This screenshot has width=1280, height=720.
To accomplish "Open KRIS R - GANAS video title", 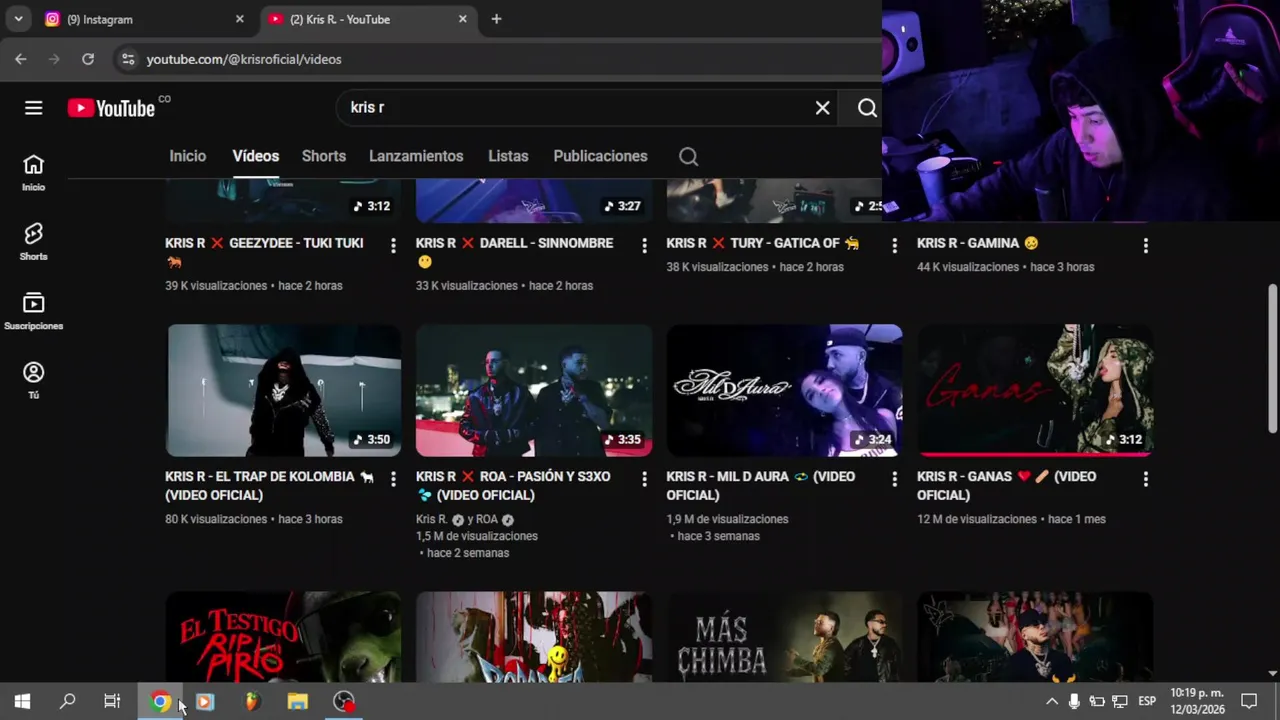I will 1006,486.
